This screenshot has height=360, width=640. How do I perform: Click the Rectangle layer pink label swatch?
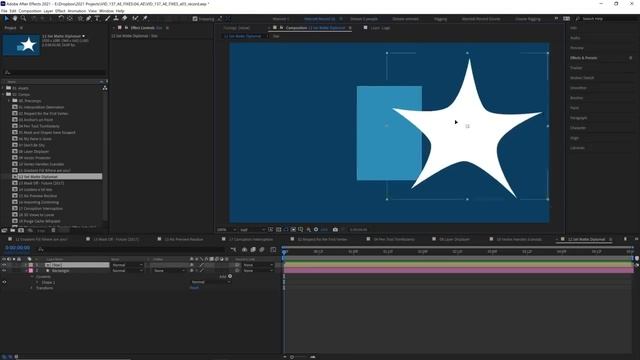tap(31, 271)
